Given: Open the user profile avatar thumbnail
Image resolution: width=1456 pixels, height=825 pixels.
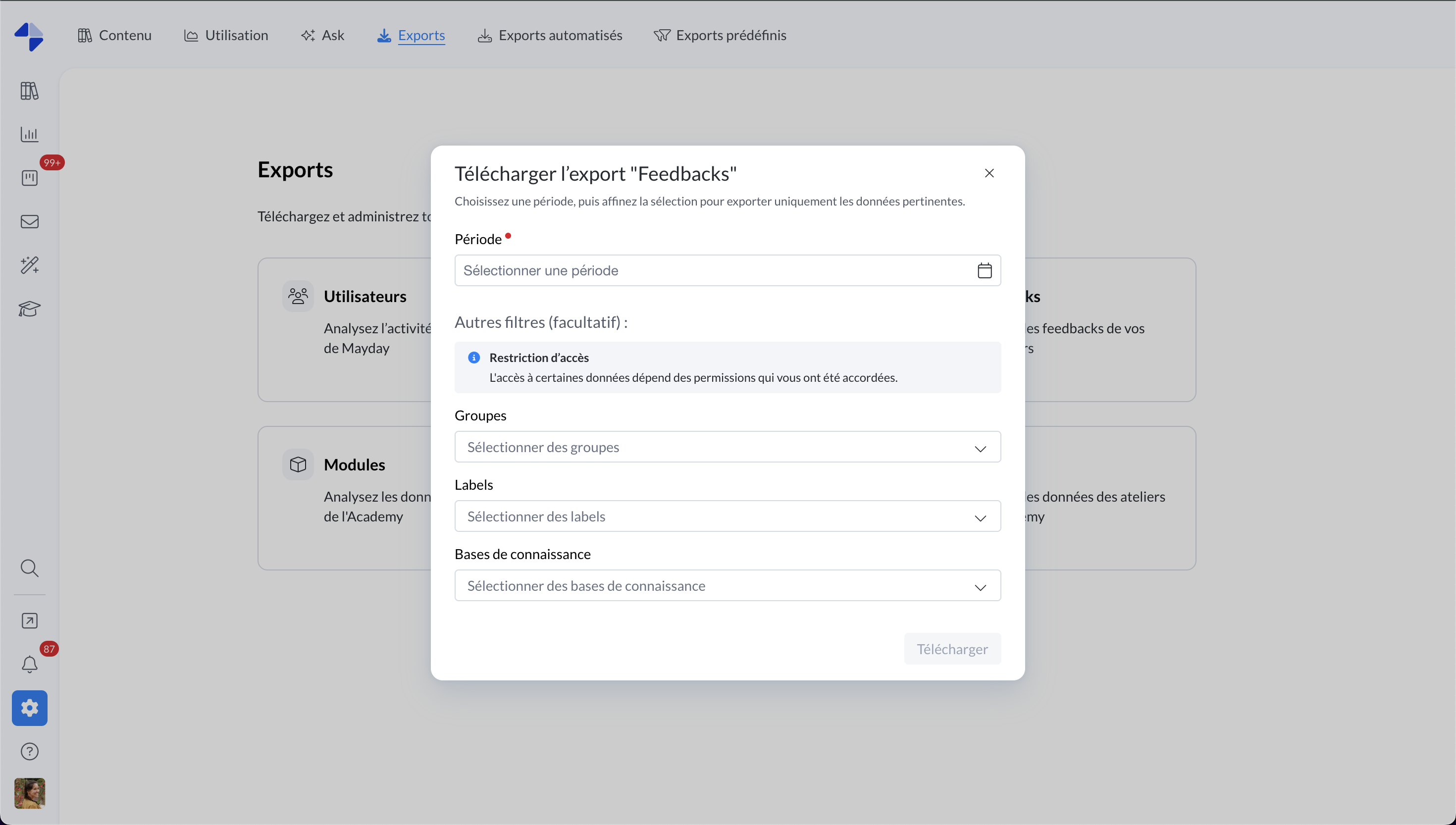Looking at the screenshot, I should (29, 793).
